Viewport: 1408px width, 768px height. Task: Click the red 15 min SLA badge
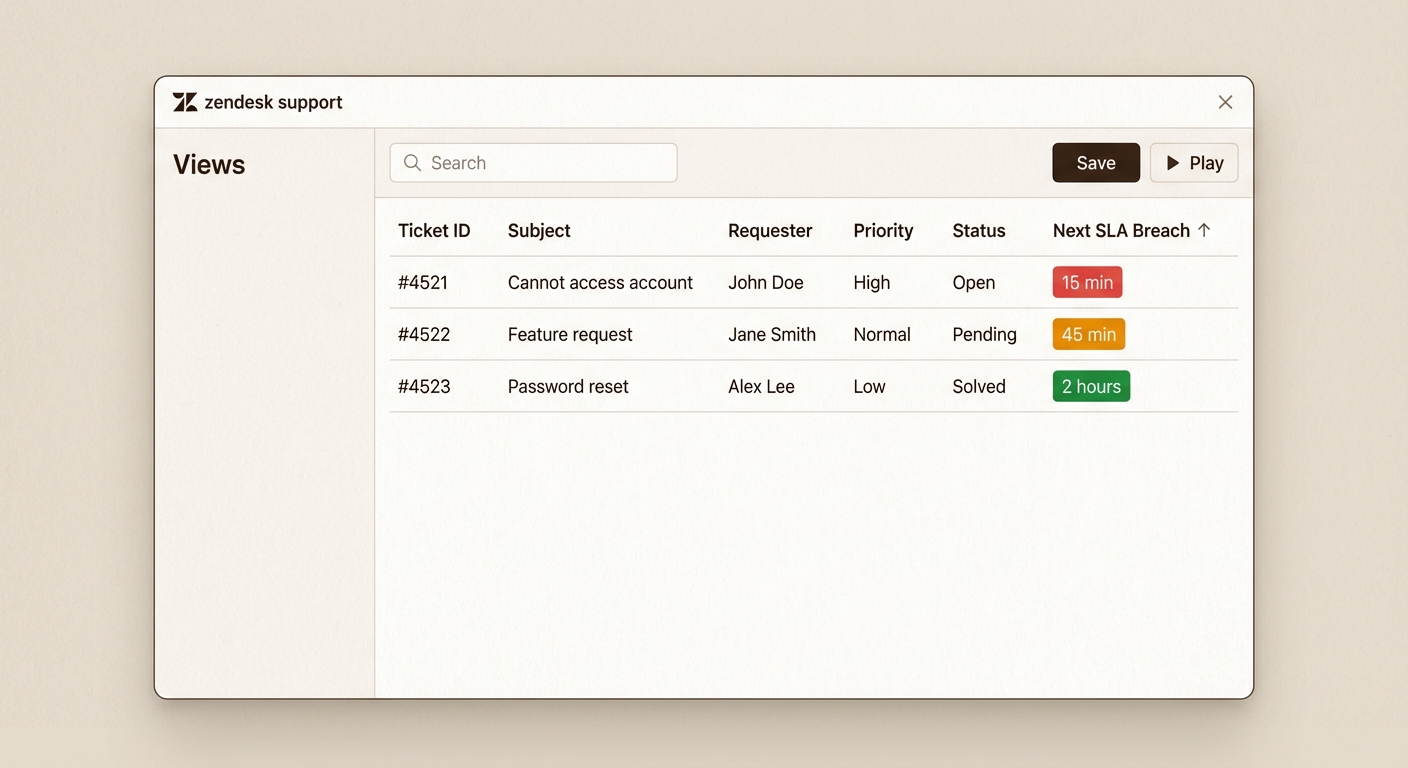tap(1087, 283)
